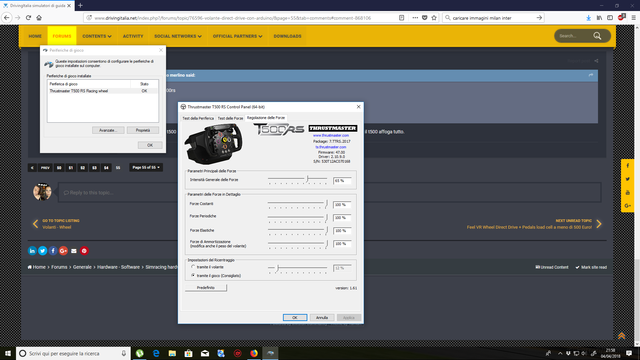Open the ts.thrustmaster.com link
Viewport: 640px width, 360px height.
(x=331, y=147)
